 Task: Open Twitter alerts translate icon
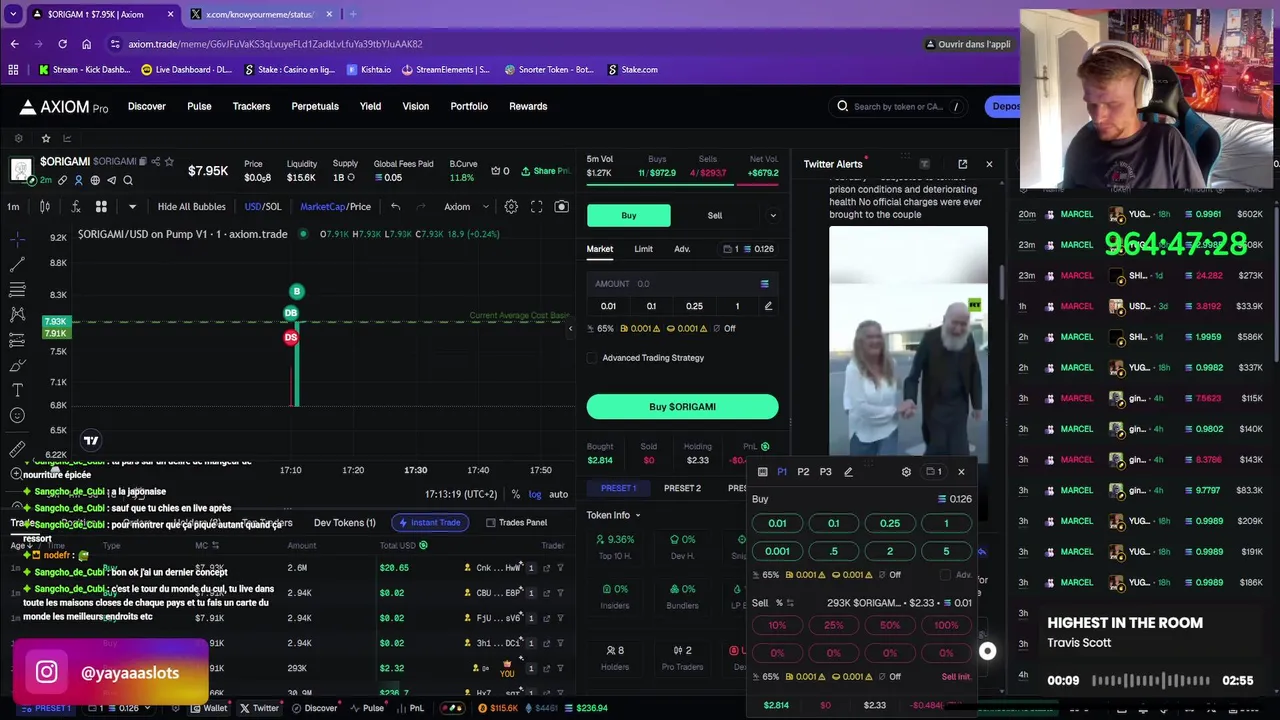coord(924,164)
